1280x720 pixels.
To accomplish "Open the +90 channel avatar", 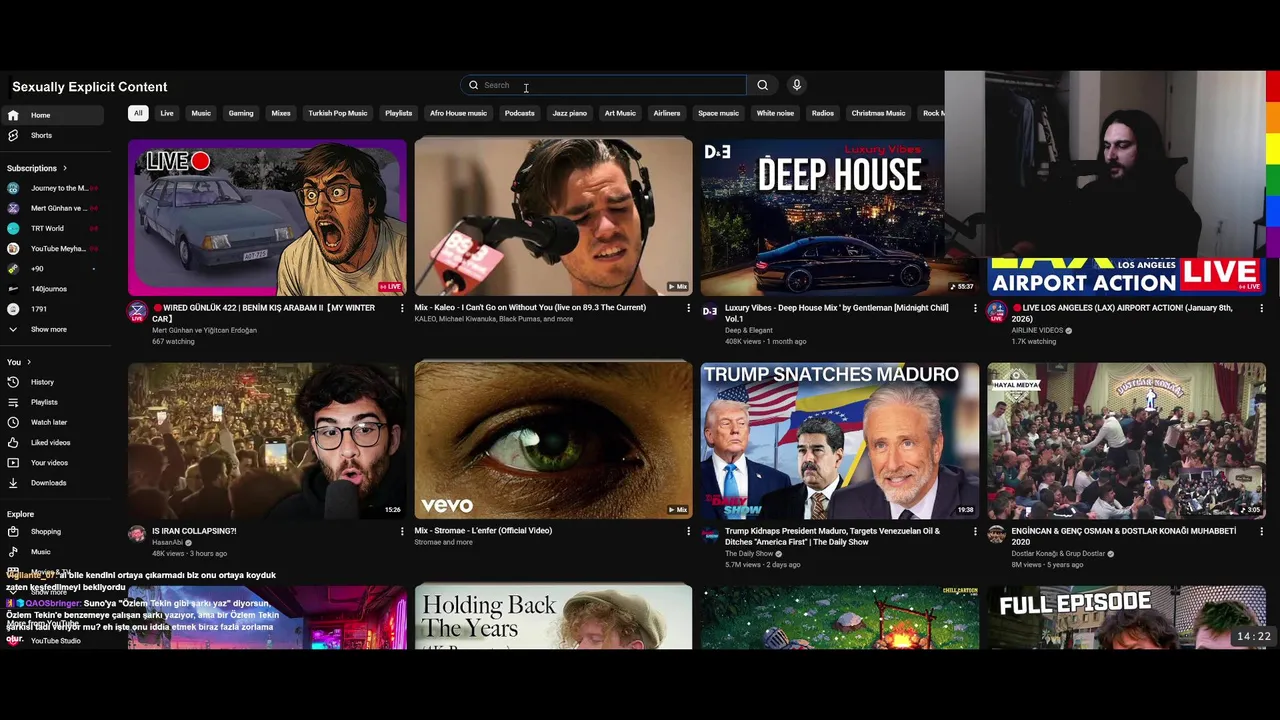I will pos(13,269).
